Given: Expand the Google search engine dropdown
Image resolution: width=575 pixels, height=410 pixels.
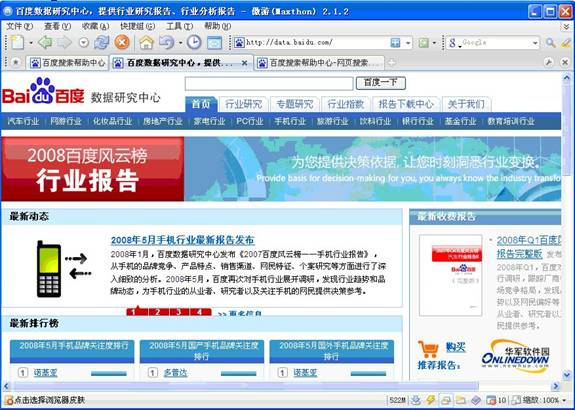Looking at the screenshot, I should pos(535,43).
